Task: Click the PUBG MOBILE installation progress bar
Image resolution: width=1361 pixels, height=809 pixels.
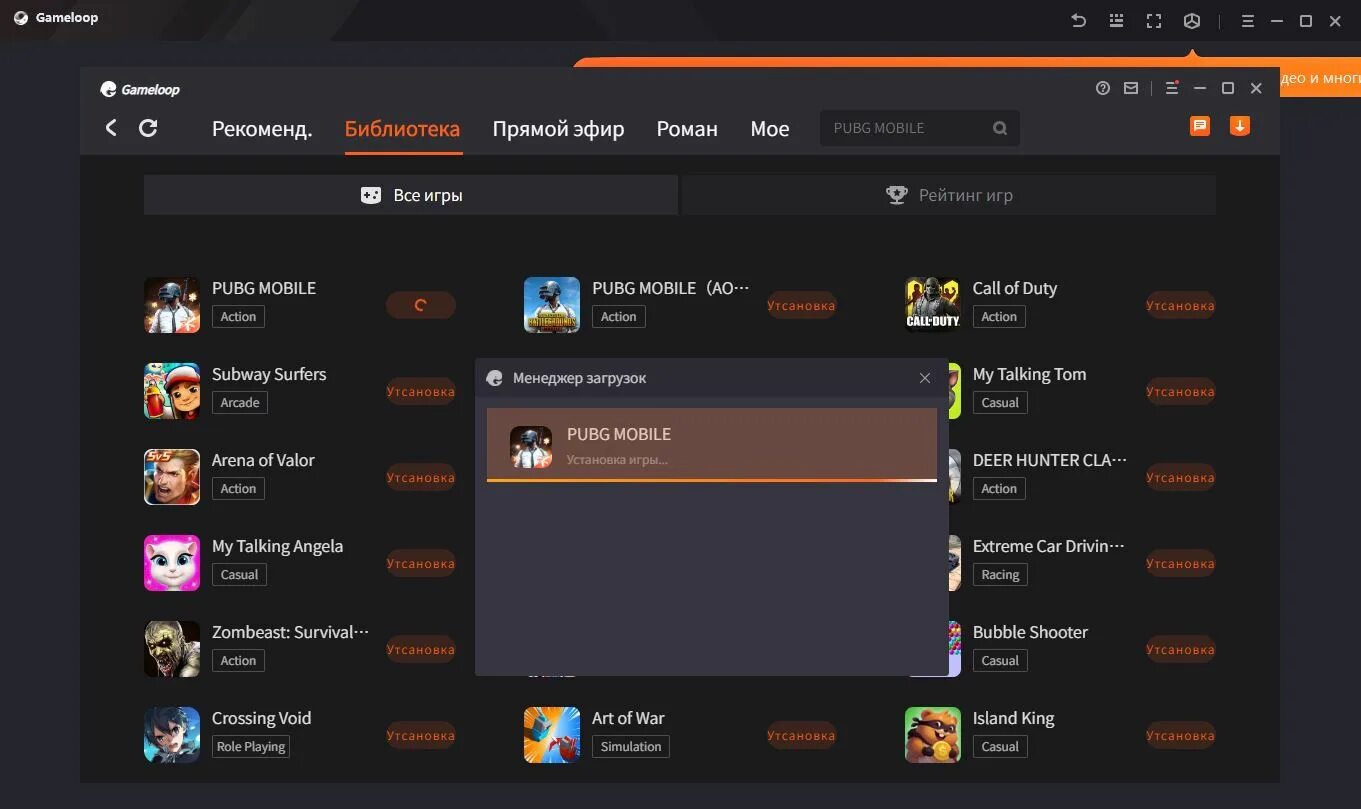Action: (712, 481)
